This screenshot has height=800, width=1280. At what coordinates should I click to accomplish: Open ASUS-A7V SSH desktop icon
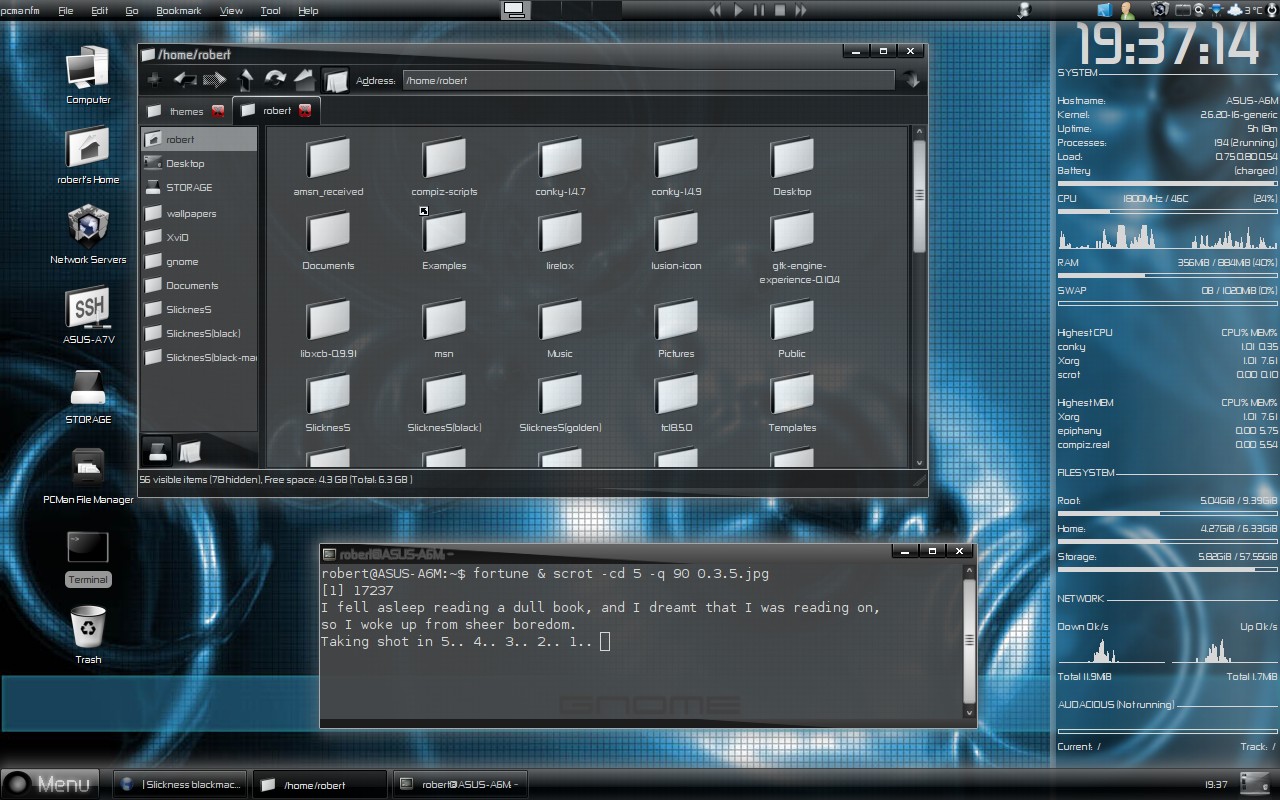(x=88, y=315)
